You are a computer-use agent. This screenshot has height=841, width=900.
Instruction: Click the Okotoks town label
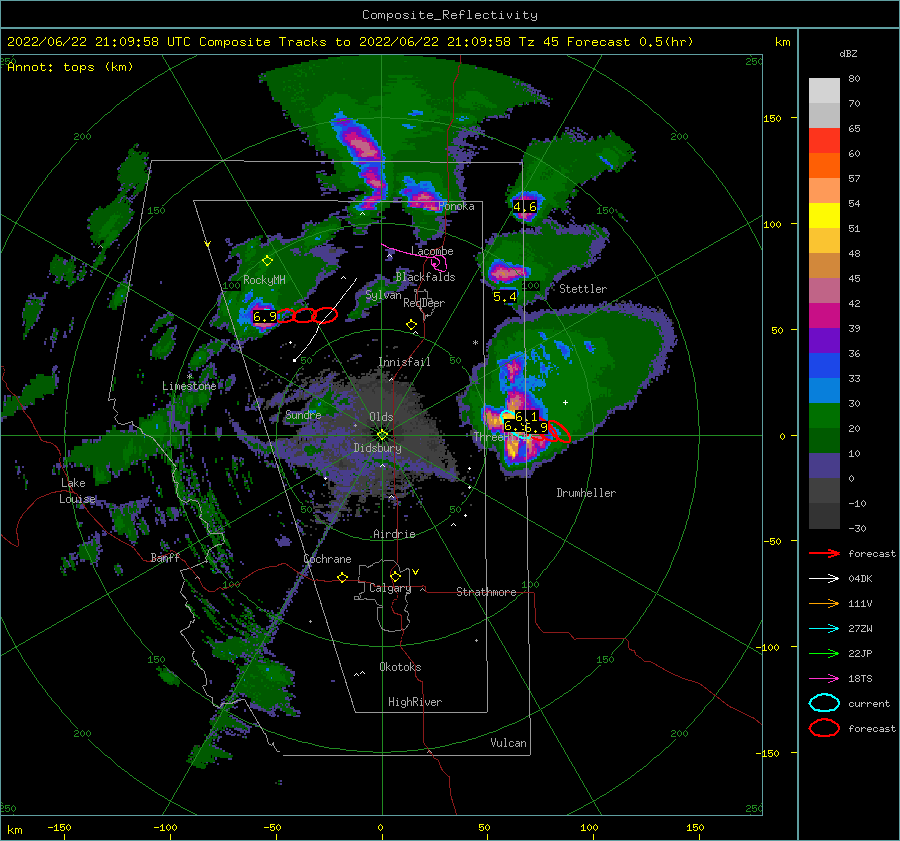coord(400,667)
